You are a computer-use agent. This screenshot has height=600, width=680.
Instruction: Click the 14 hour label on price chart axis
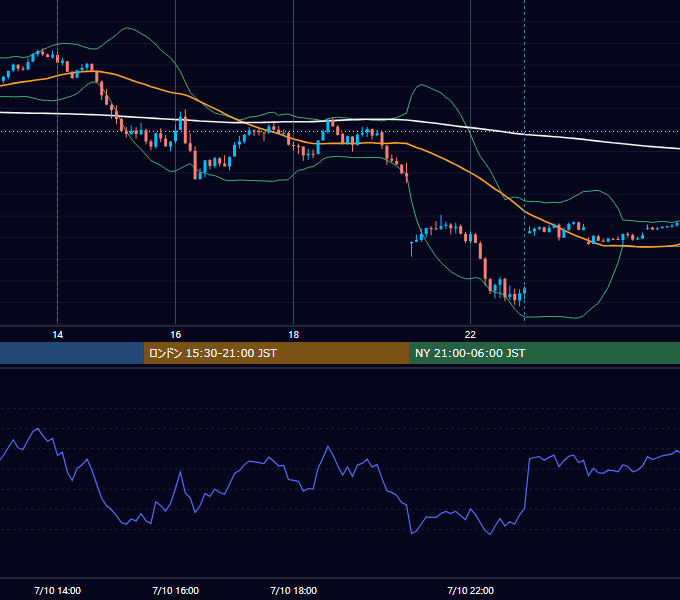57,335
